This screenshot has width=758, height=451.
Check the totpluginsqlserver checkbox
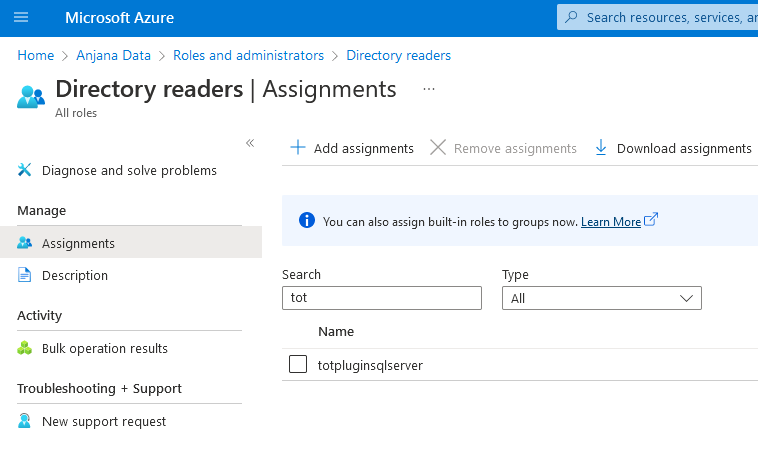click(x=298, y=365)
